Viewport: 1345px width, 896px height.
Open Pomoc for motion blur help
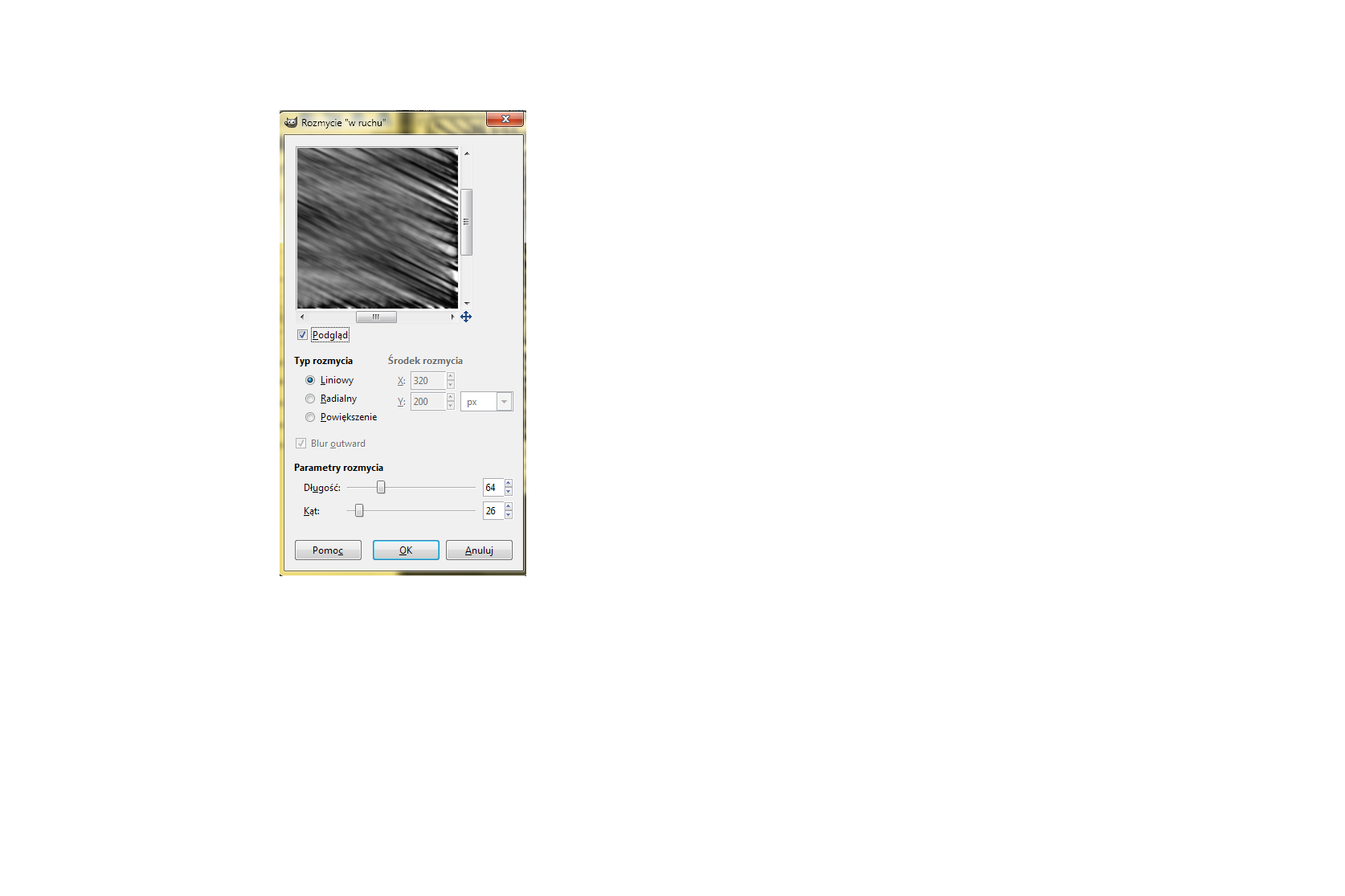(x=328, y=550)
